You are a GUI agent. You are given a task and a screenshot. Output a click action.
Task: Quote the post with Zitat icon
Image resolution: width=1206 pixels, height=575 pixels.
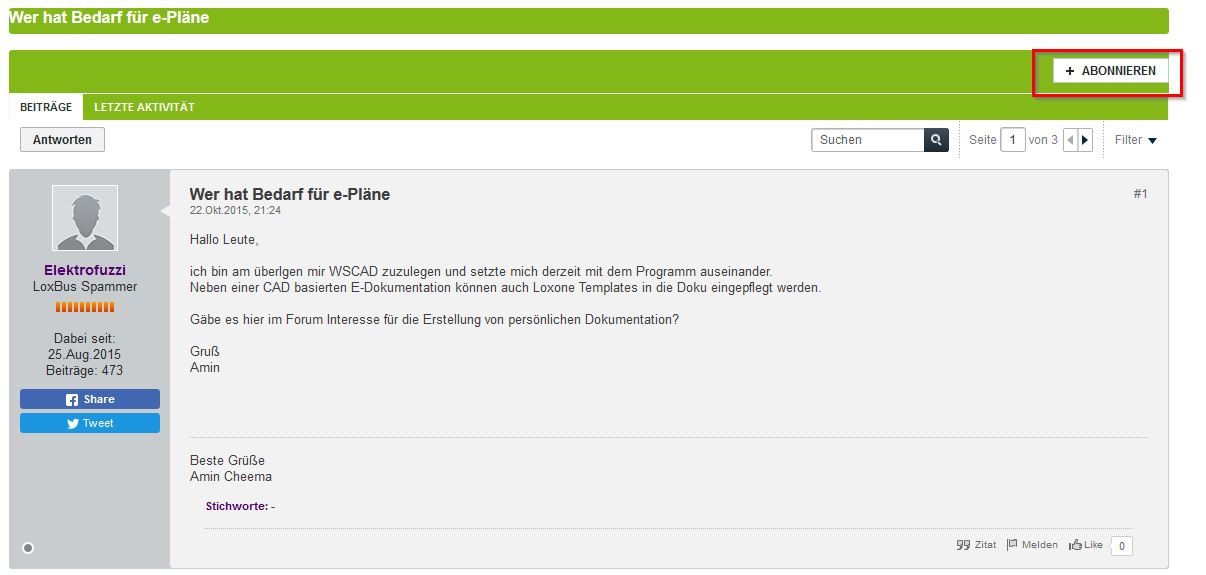pos(976,545)
